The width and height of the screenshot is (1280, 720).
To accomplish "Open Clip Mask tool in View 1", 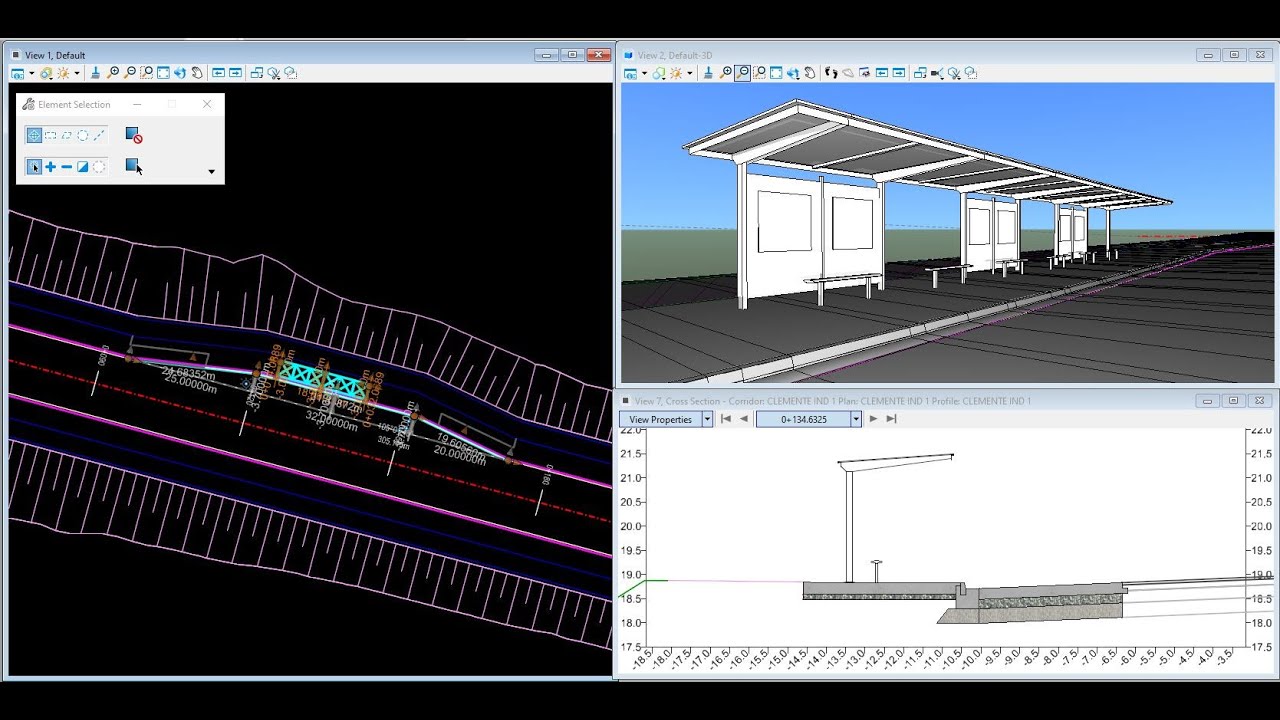I will tap(290, 73).
